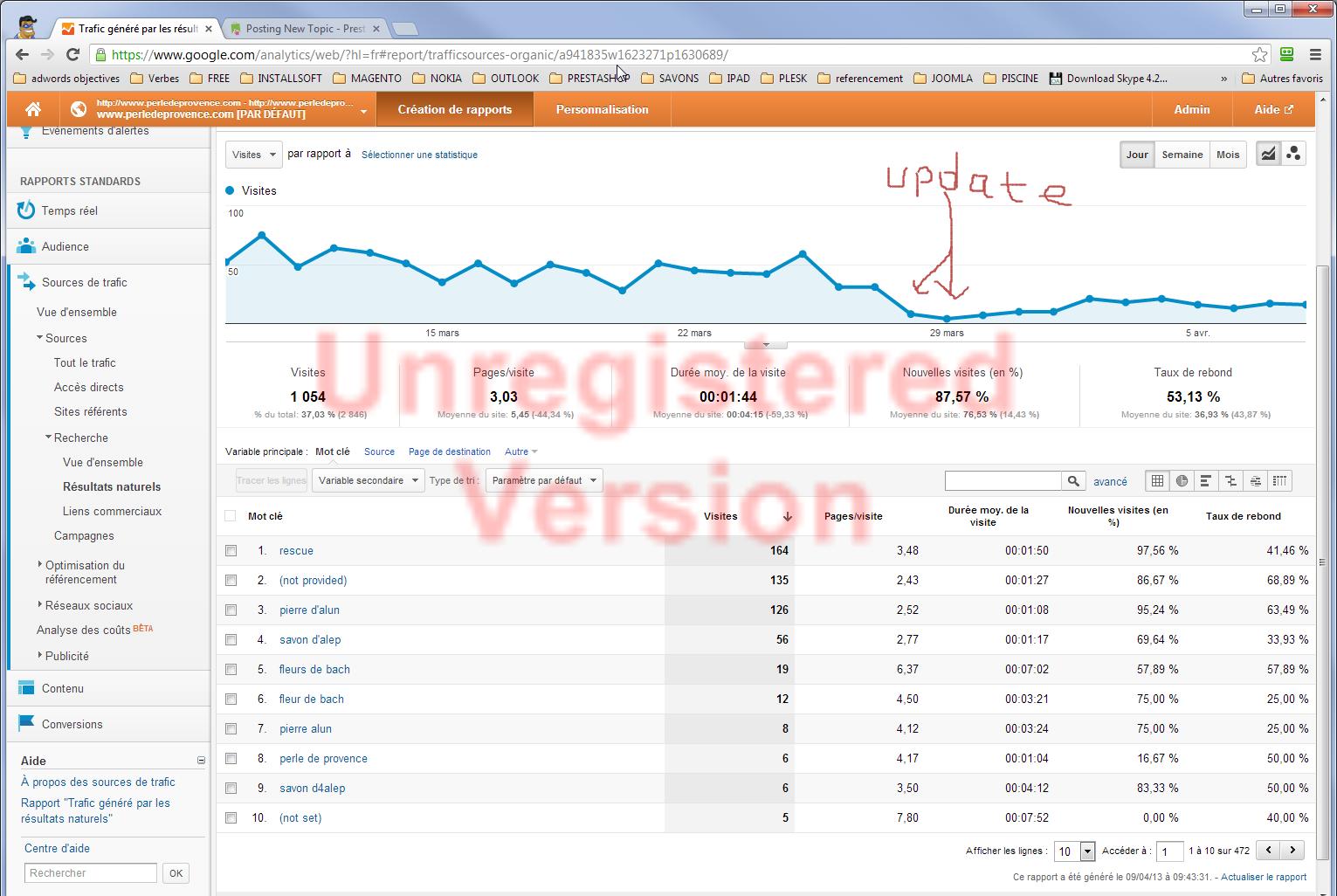Open the Admin tab
Screen dimensions: 1337x896
[x=1192, y=109]
